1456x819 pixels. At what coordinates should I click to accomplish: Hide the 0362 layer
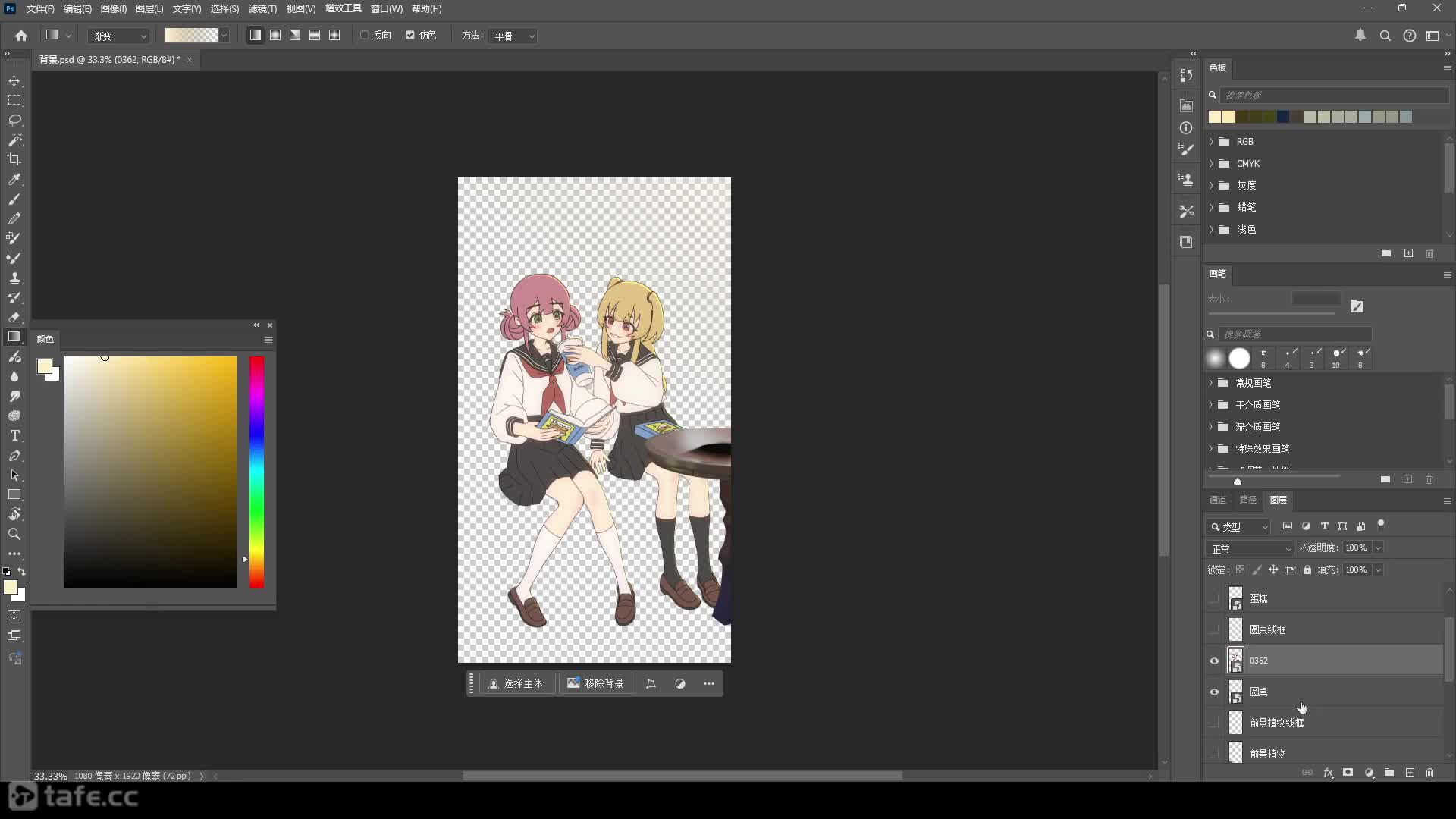click(x=1214, y=661)
